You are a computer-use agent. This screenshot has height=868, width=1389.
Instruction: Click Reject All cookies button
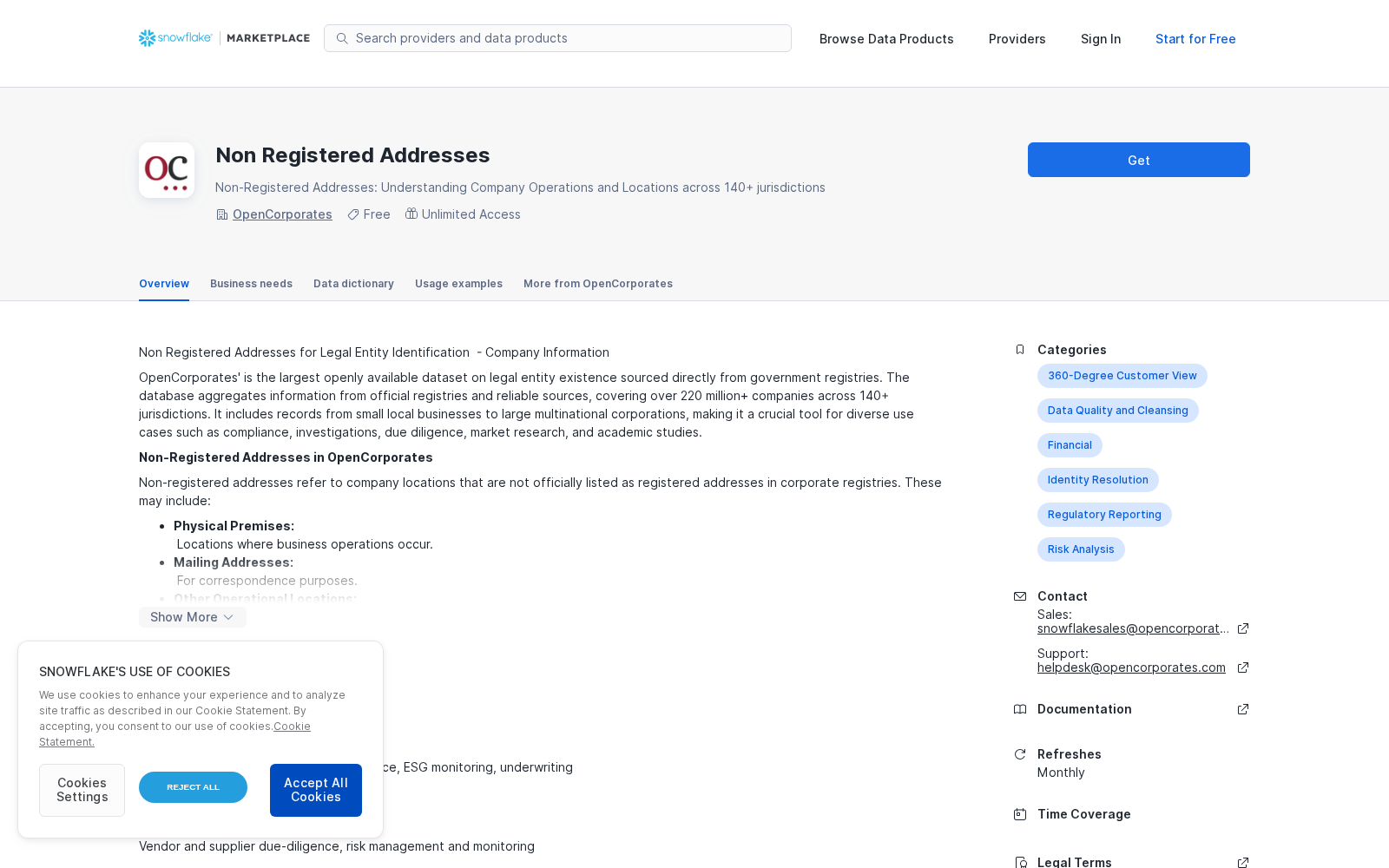tap(193, 787)
